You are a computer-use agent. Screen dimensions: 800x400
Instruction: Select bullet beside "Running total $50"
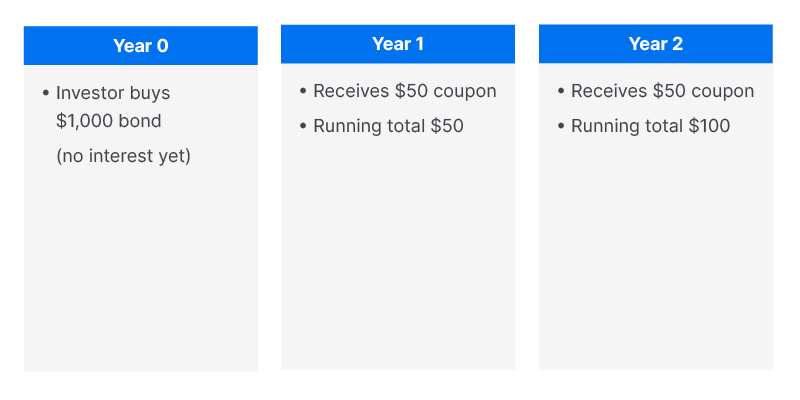(303, 126)
